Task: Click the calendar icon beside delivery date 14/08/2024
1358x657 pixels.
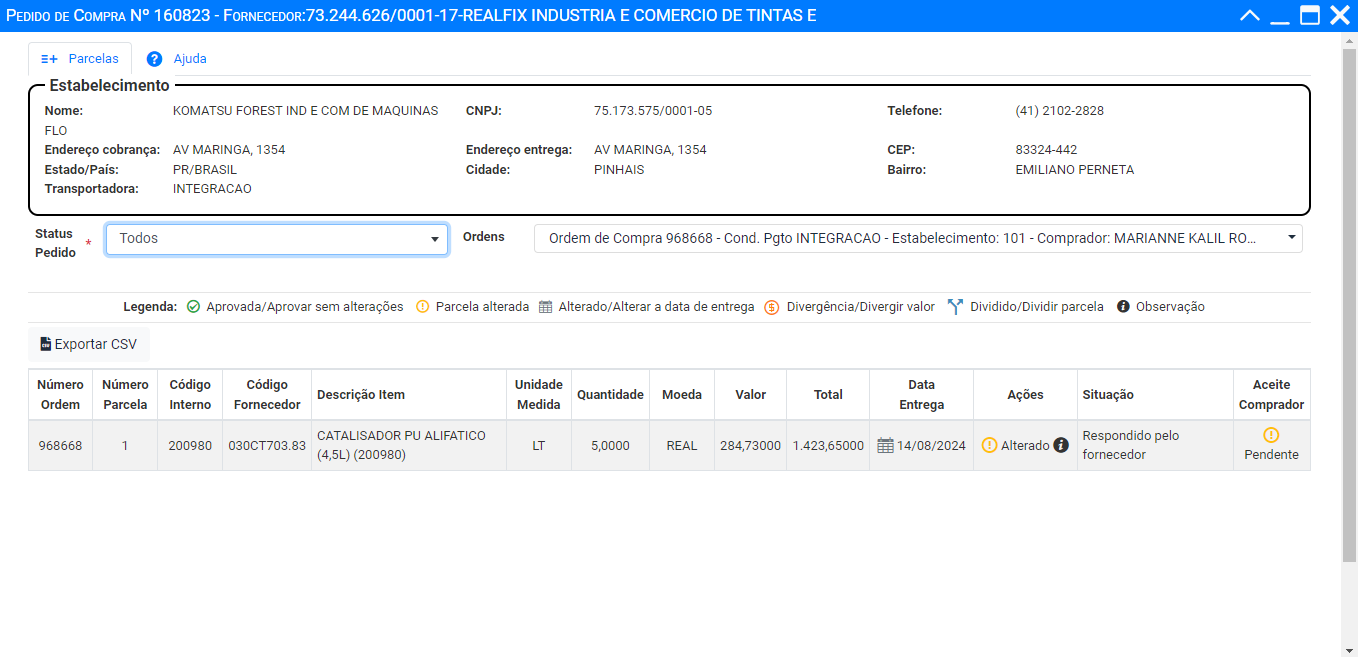Action: pos(885,446)
